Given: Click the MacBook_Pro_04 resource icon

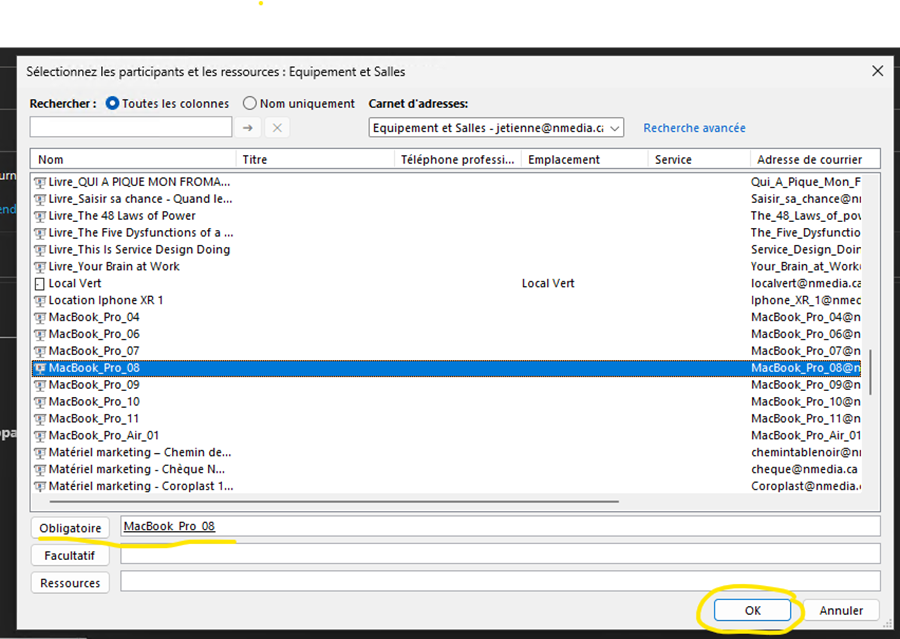Looking at the screenshot, I should pyautogui.click(x=40, y=318).
